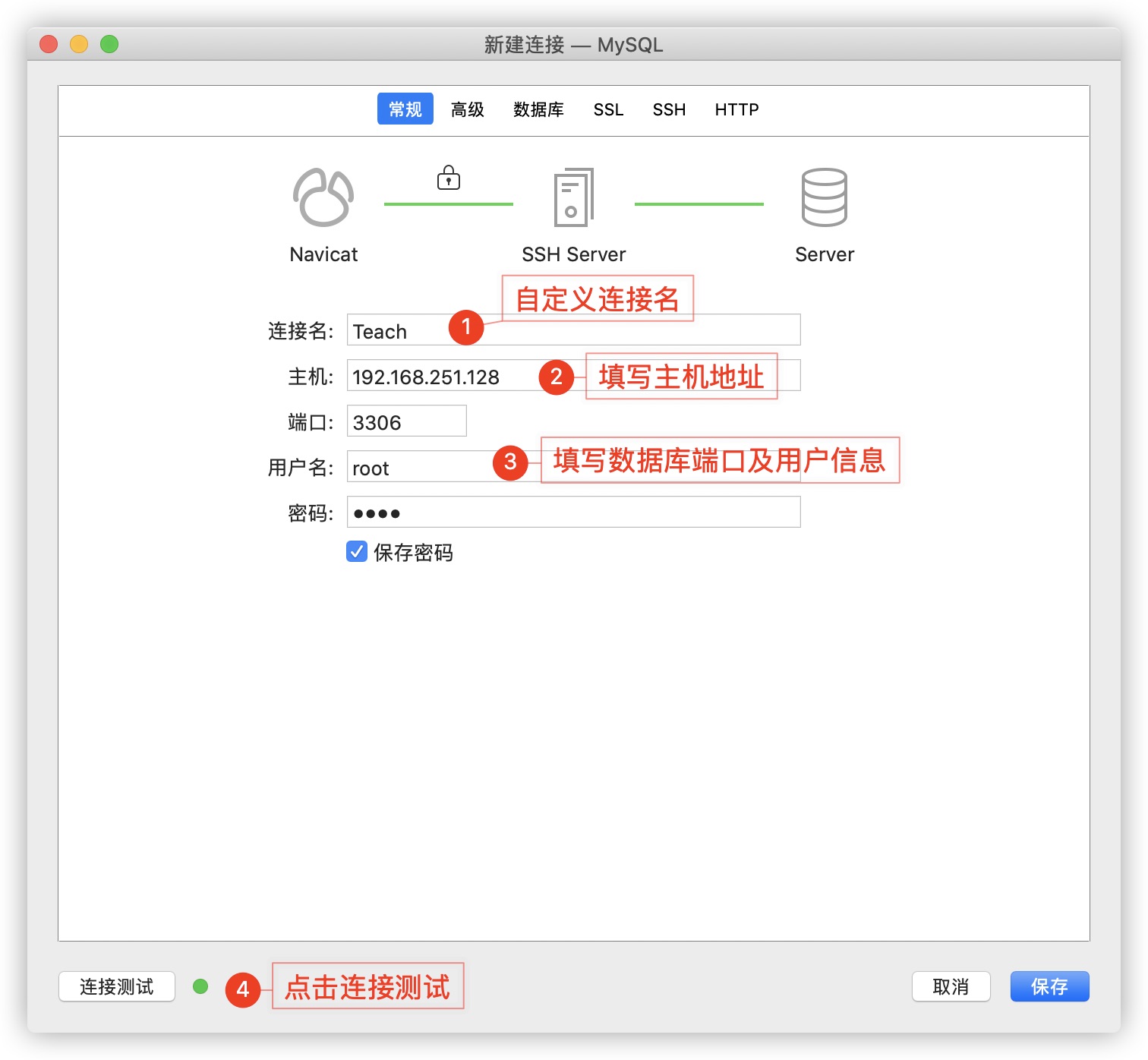Viewport: 1148px width, 1060px height.
Task: Click the 用户名 field containing root
Action: point(574,466)
